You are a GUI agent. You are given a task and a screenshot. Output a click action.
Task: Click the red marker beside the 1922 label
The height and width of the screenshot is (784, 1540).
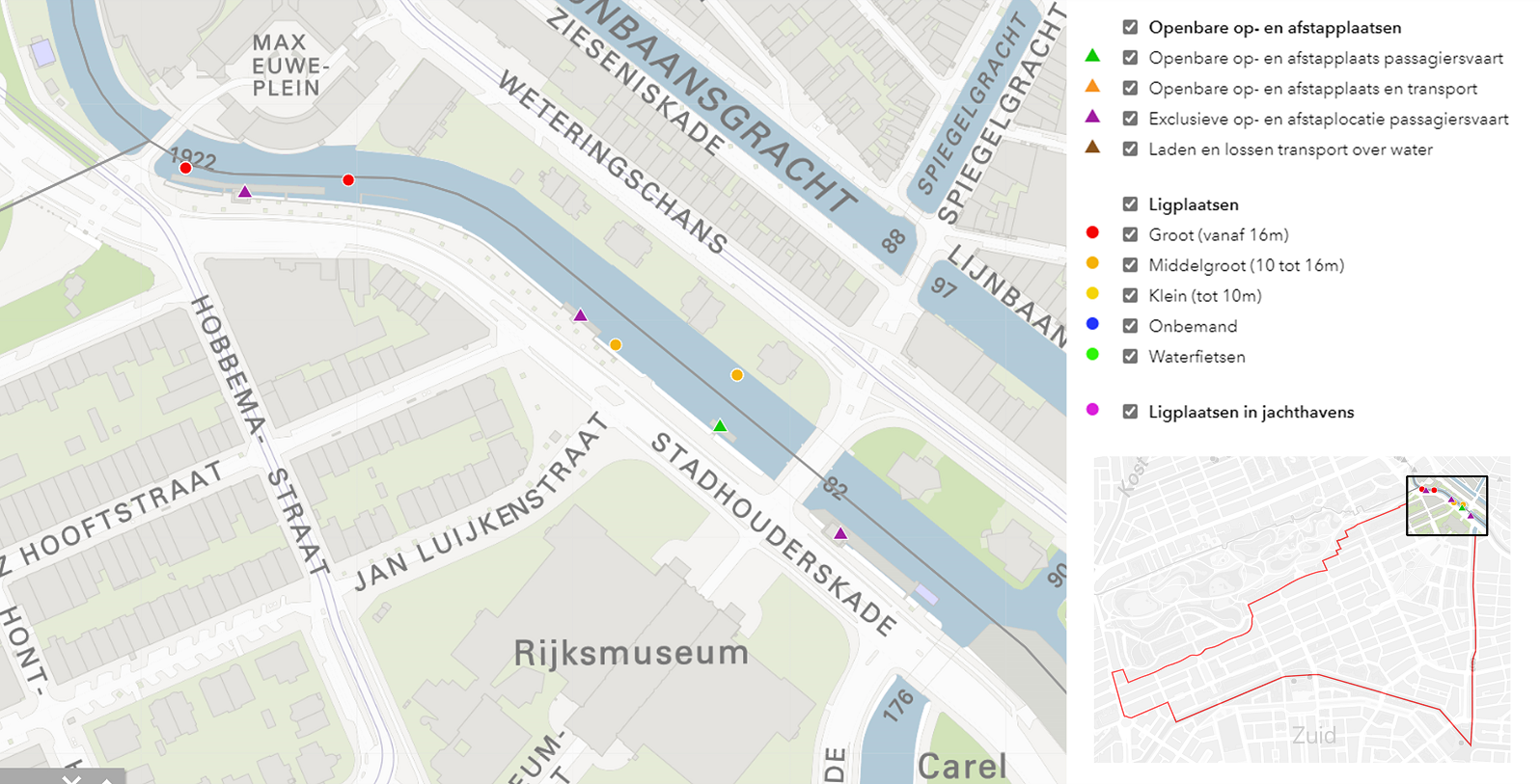[185, 169]
